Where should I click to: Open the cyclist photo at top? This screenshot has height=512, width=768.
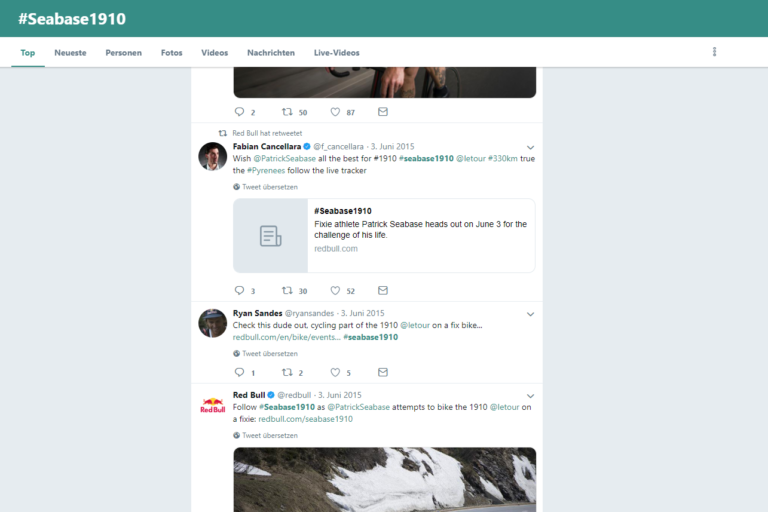tap(384, 82)
